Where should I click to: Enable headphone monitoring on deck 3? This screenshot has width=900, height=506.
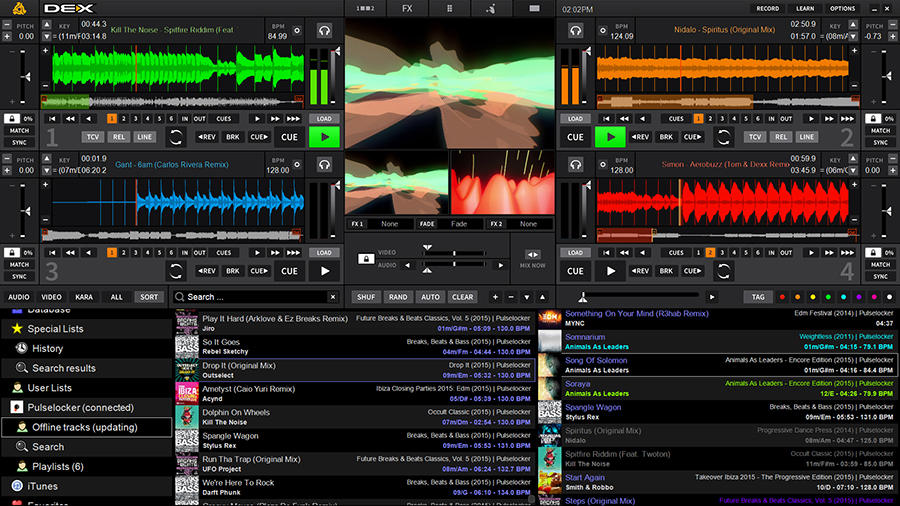pyautogui.click(x=324, y=165)
